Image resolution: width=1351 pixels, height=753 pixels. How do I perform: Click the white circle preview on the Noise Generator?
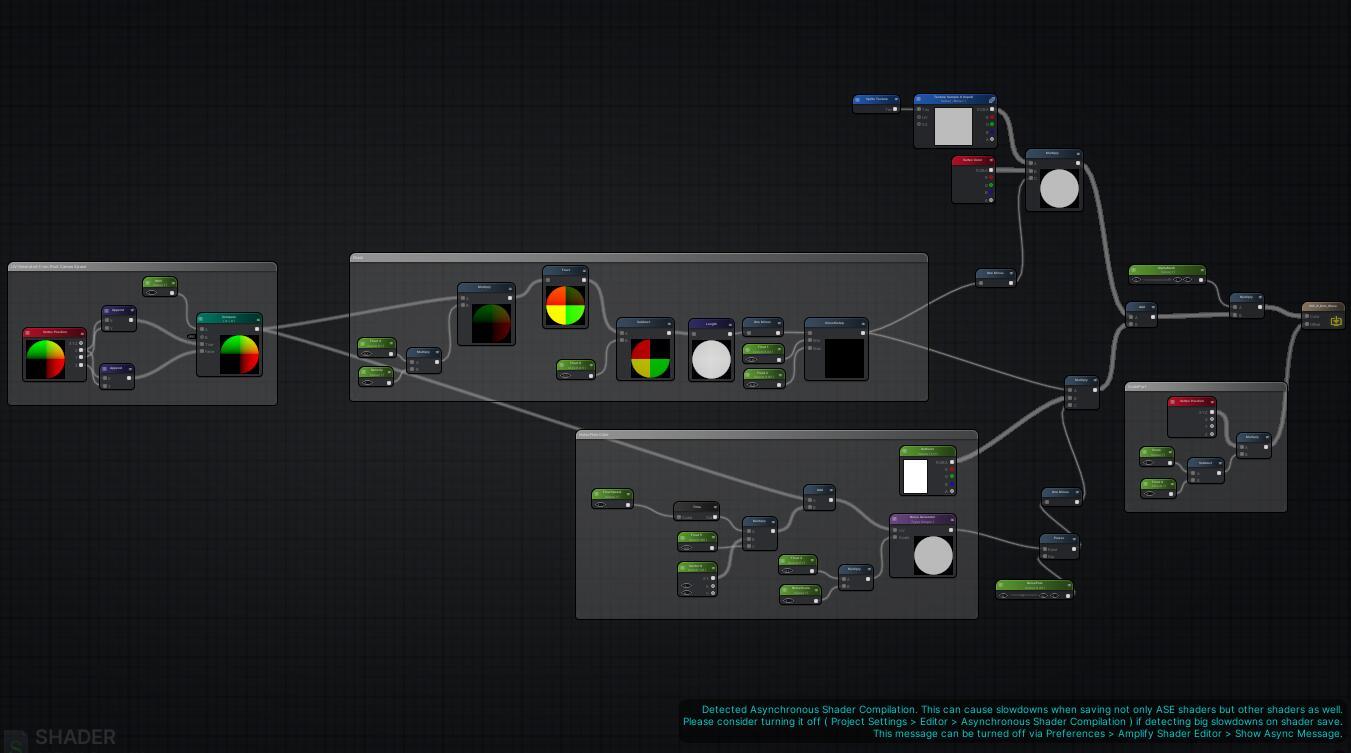click(x=933, y=556)
